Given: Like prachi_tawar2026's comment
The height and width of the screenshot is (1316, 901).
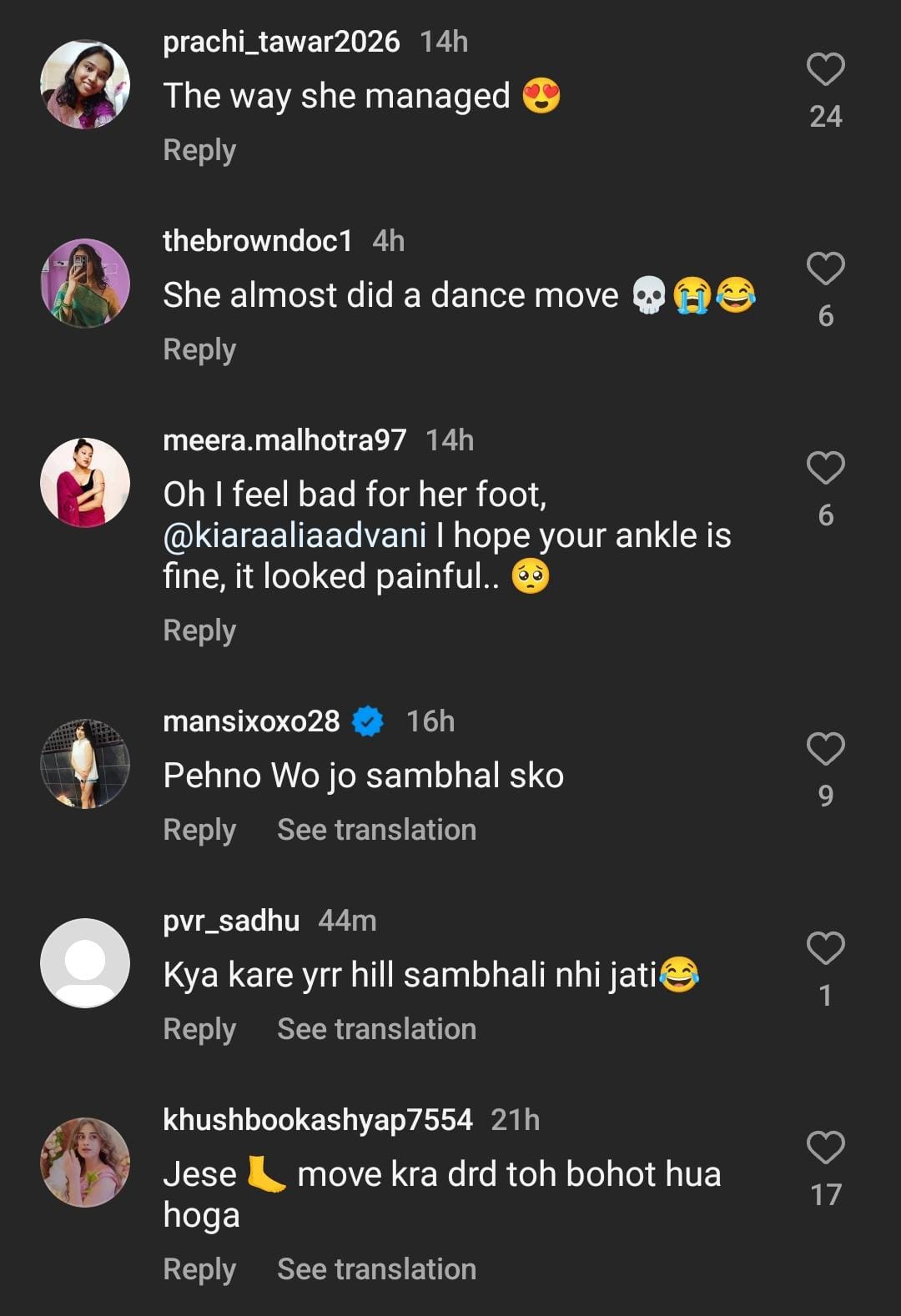Looking at the screenshot, I should pos(825,69).
